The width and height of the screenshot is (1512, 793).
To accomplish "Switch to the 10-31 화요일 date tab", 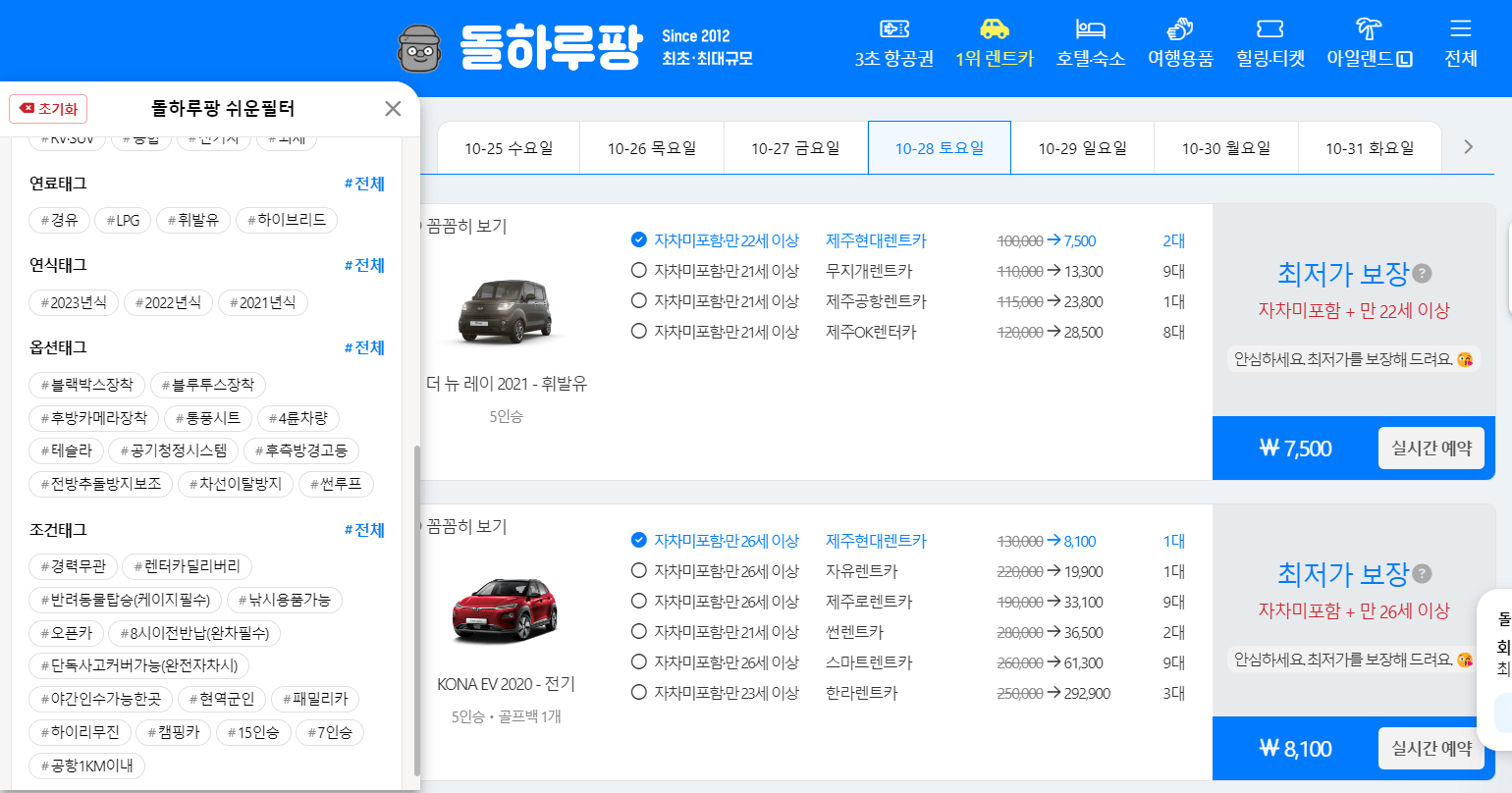I will tap(1370, 148).
